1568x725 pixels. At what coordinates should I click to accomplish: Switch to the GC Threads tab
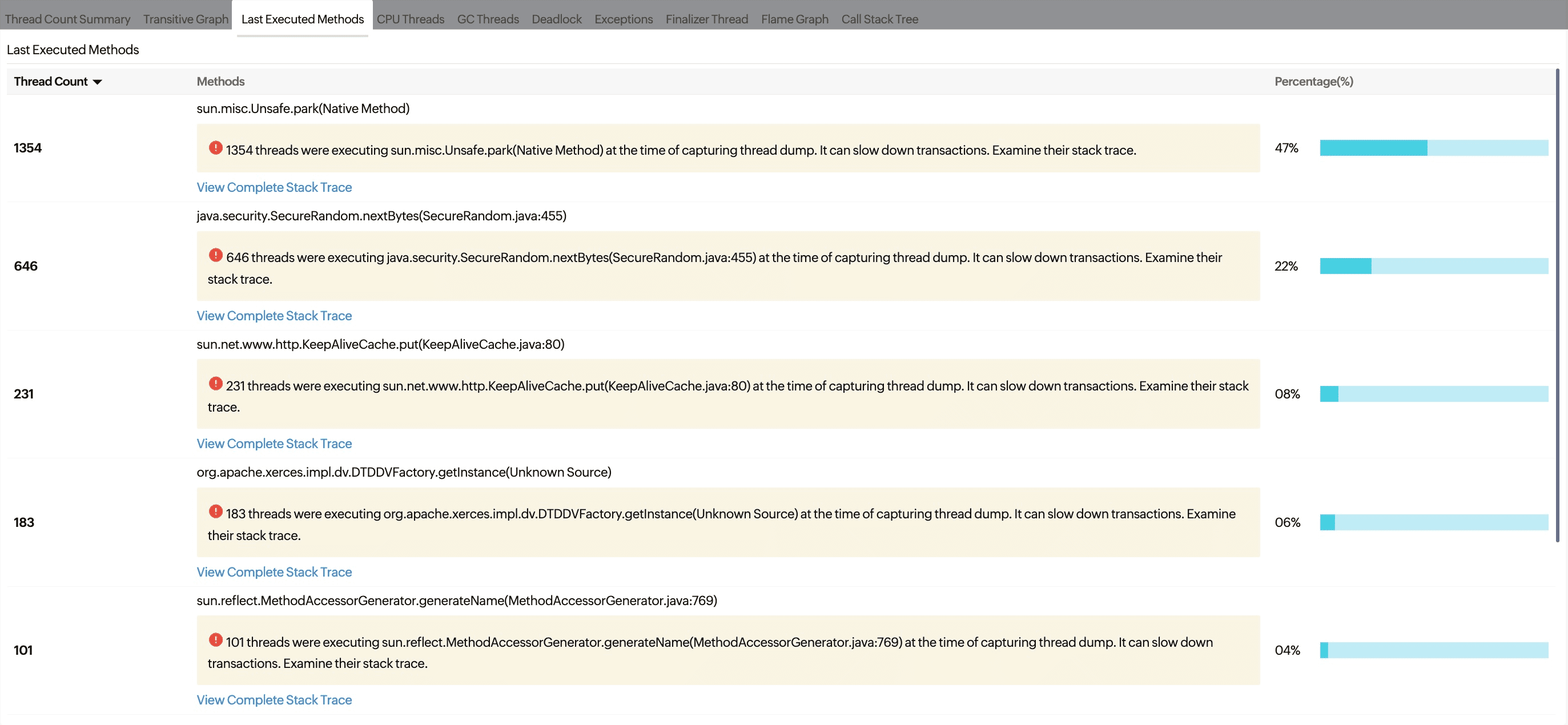488,19
